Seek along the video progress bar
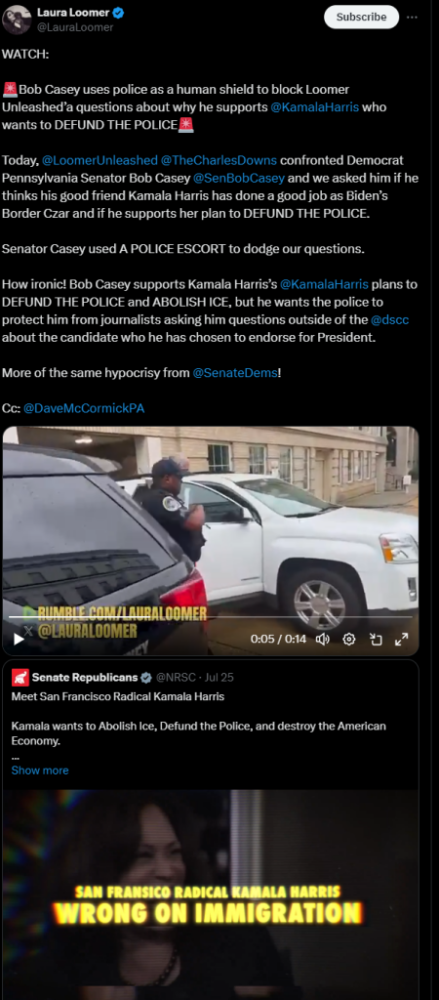This screenshot has width=439, height=1000. 210,617
